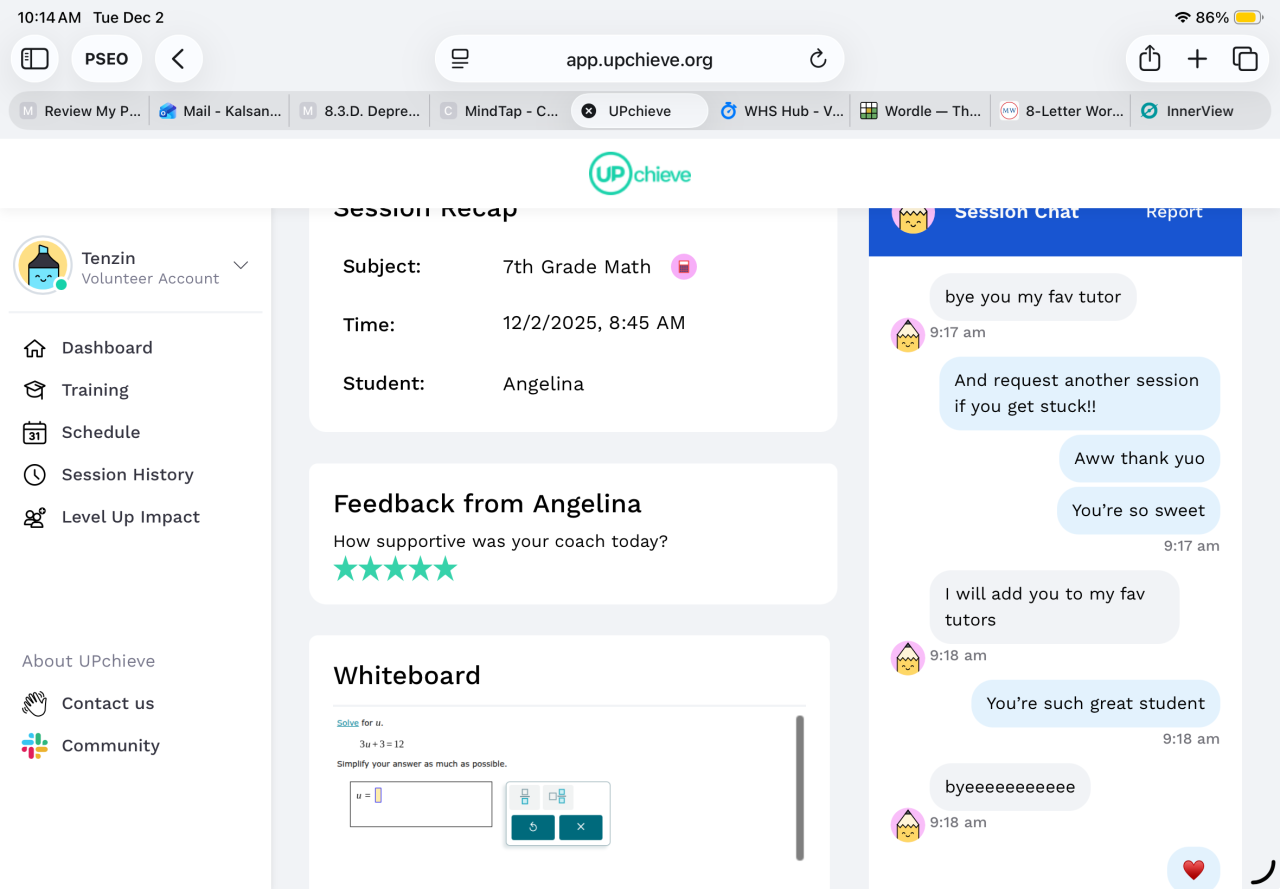Click the u = answer input box

click(x=421, y=804)
